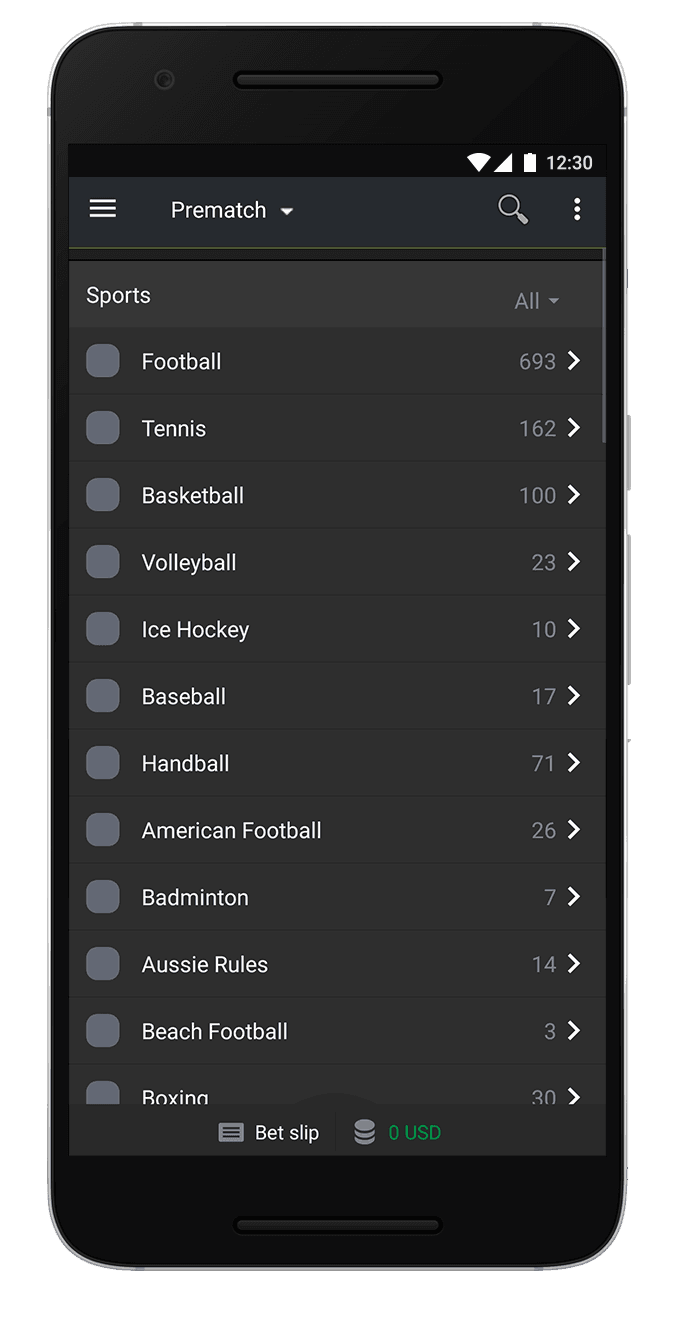The image size is (678, 1317).
Task: Open the Prematch dropdown
Action: (x=232, y=210)
